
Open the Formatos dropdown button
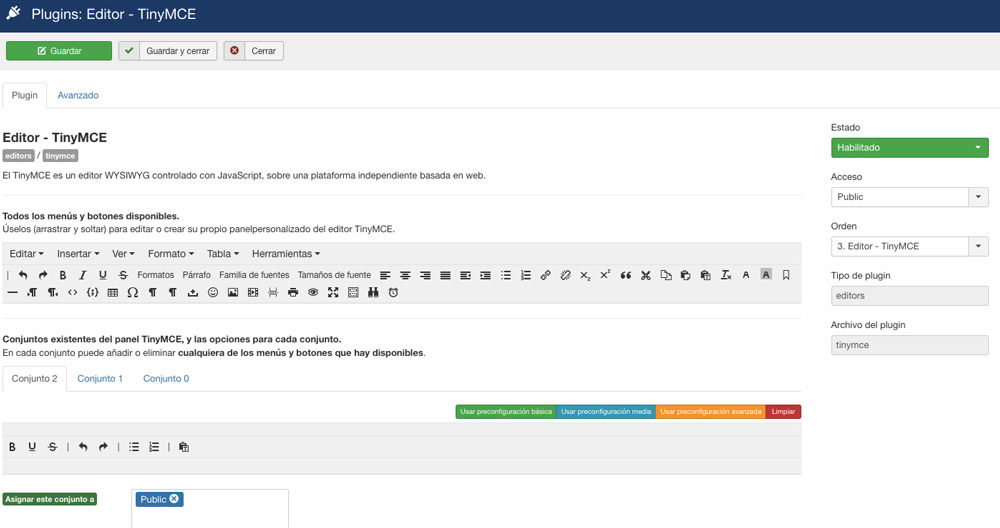click(x=156, y=275)
